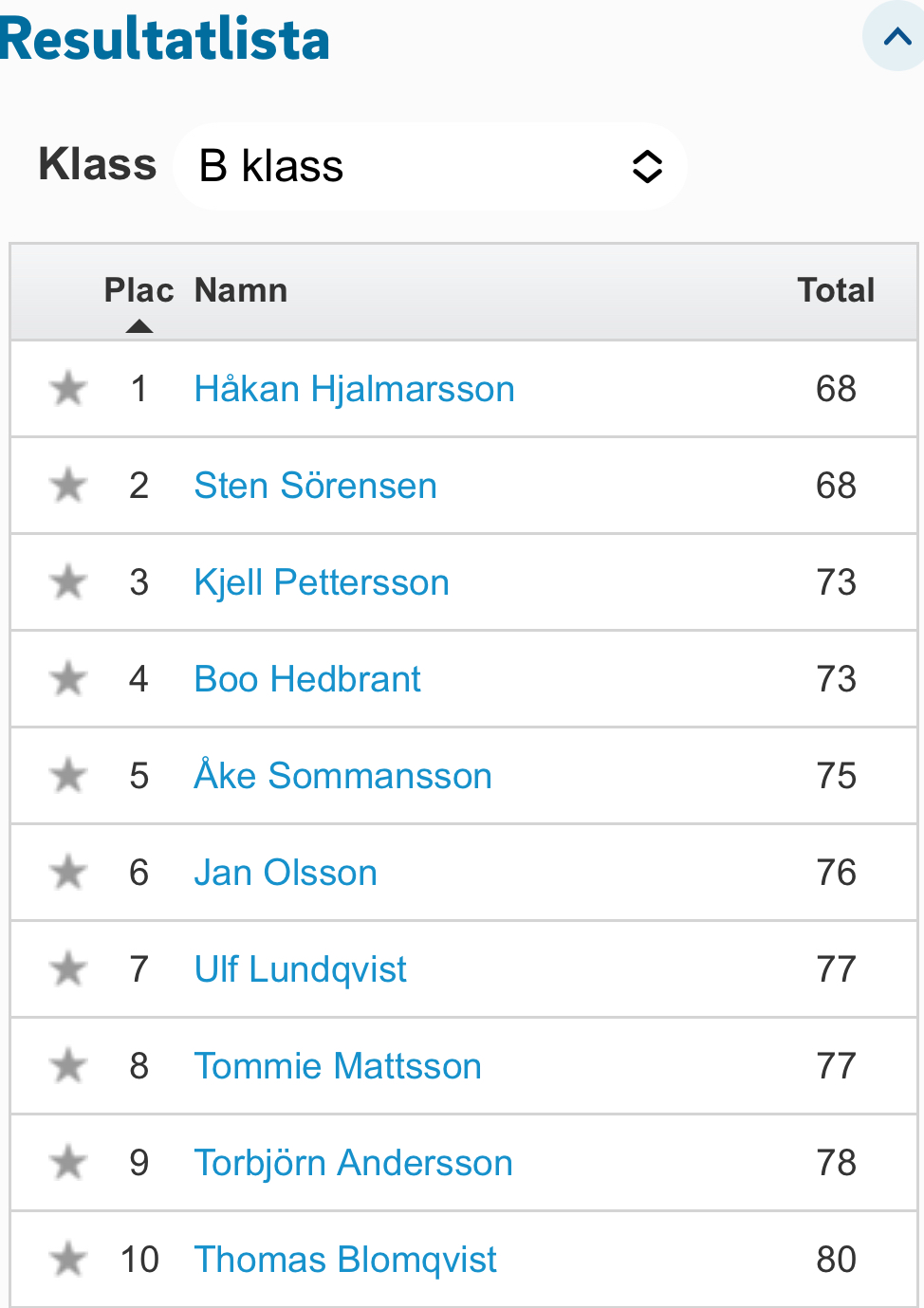Collapse the Resultatlista section
Viewport: 924px width, 1308px height.
(896, 38)
